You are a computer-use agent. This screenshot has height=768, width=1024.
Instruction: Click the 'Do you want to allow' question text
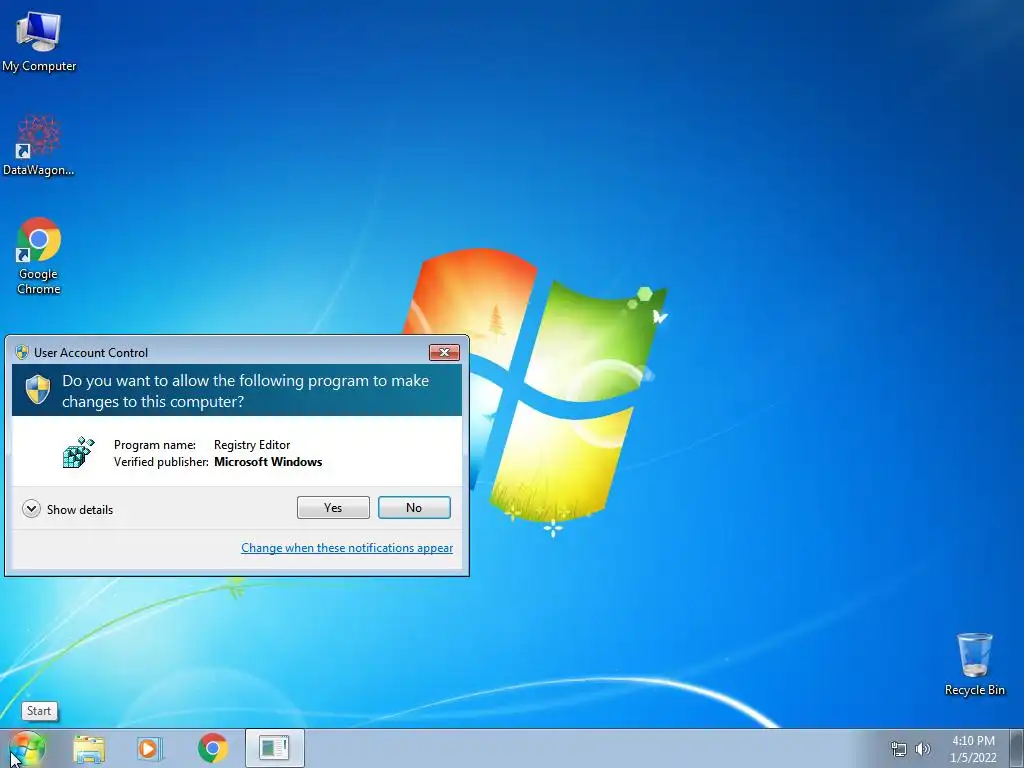tap(246, 391)
